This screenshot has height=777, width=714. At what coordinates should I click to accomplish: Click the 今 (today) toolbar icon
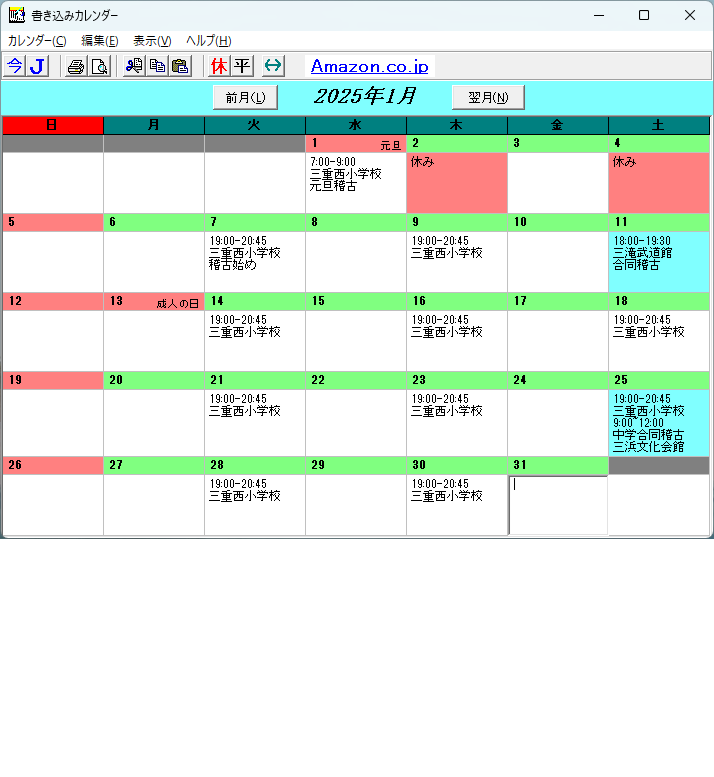14,66
